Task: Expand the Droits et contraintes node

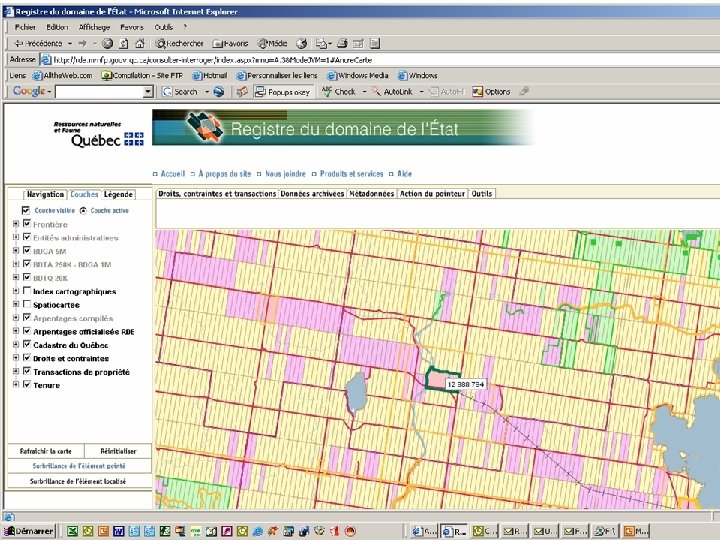Action: (x=16, y=357)
